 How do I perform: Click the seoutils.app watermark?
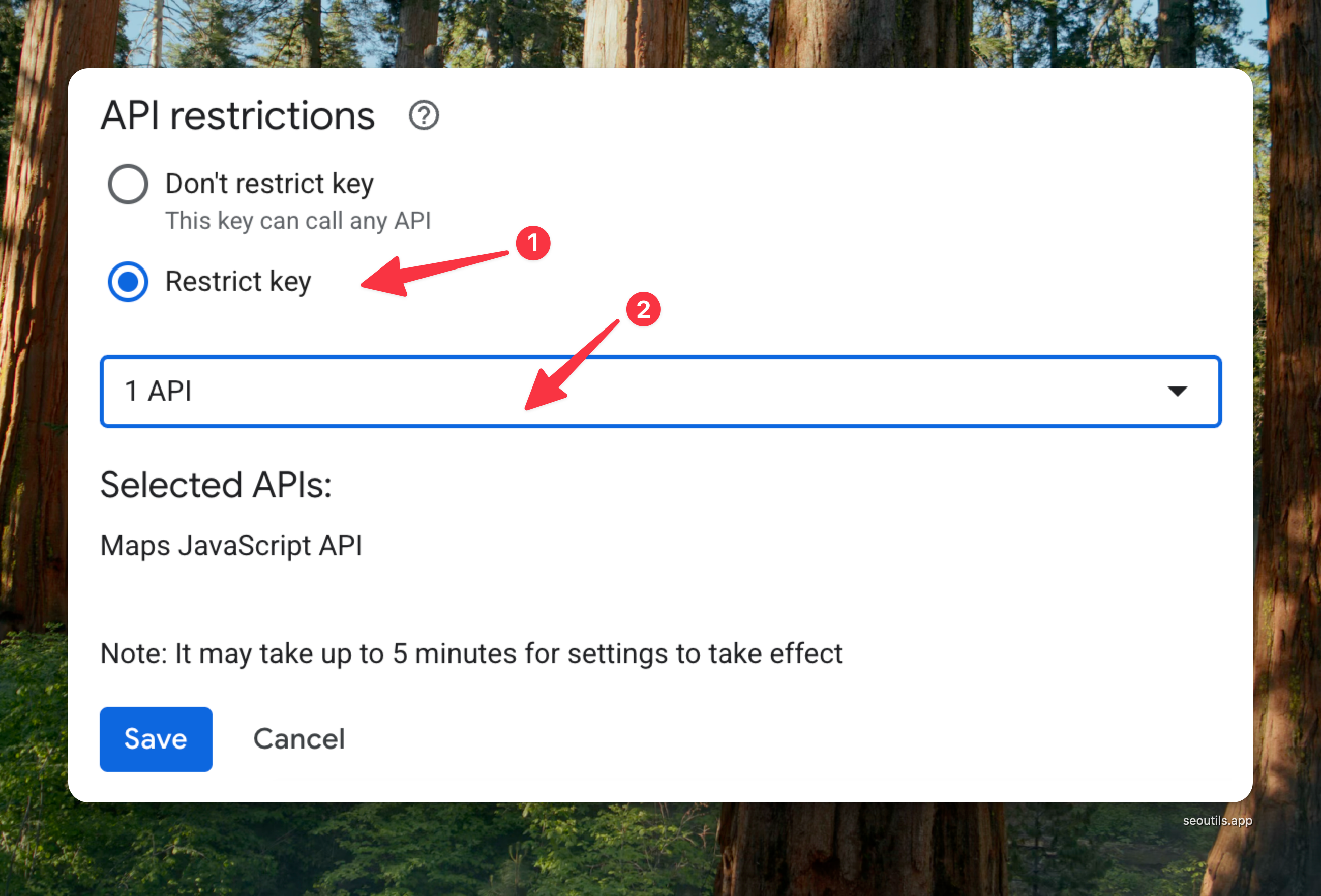coord(1217,820)
